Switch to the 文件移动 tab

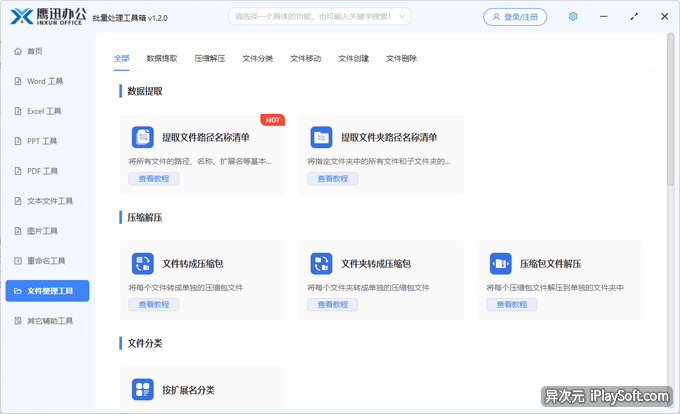(x=306, y=58)
